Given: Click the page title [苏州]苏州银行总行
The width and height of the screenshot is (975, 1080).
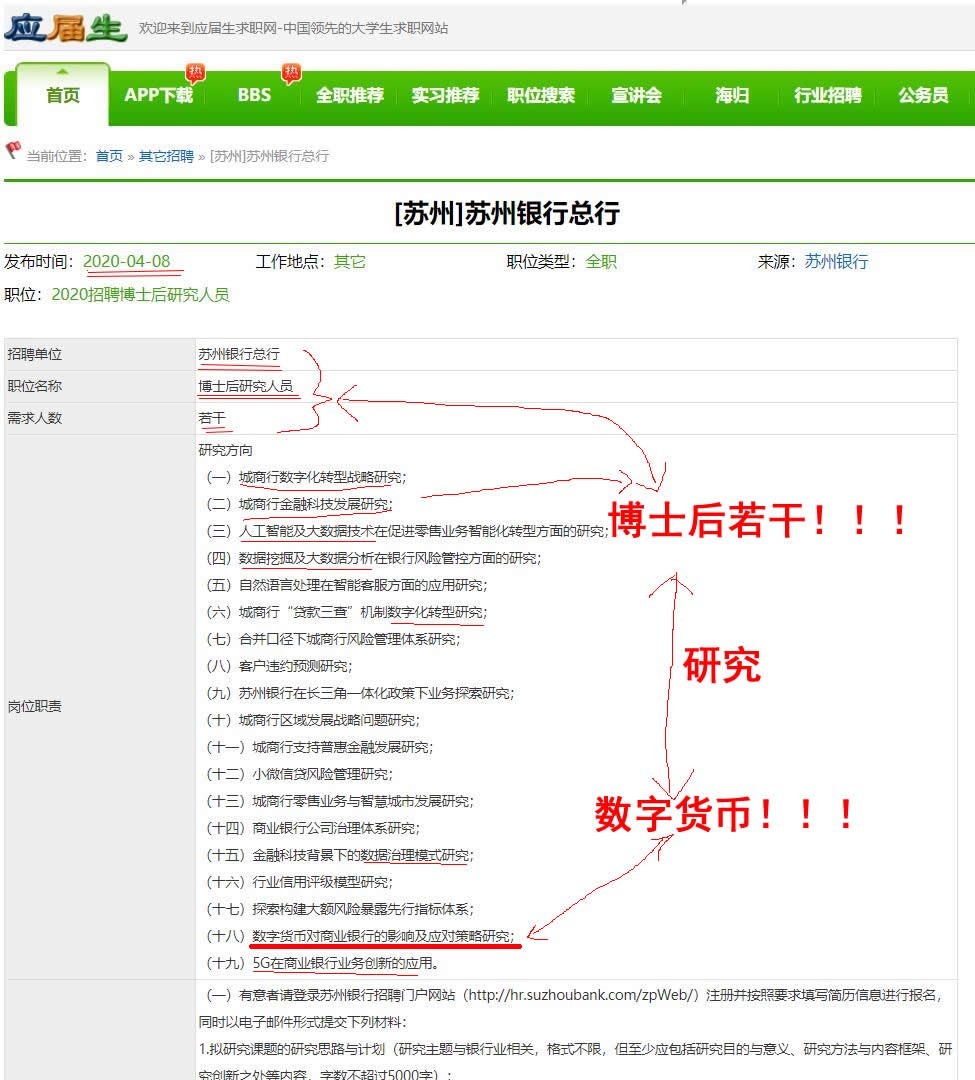Looking at the screenshot, I should tap(507, 214).
